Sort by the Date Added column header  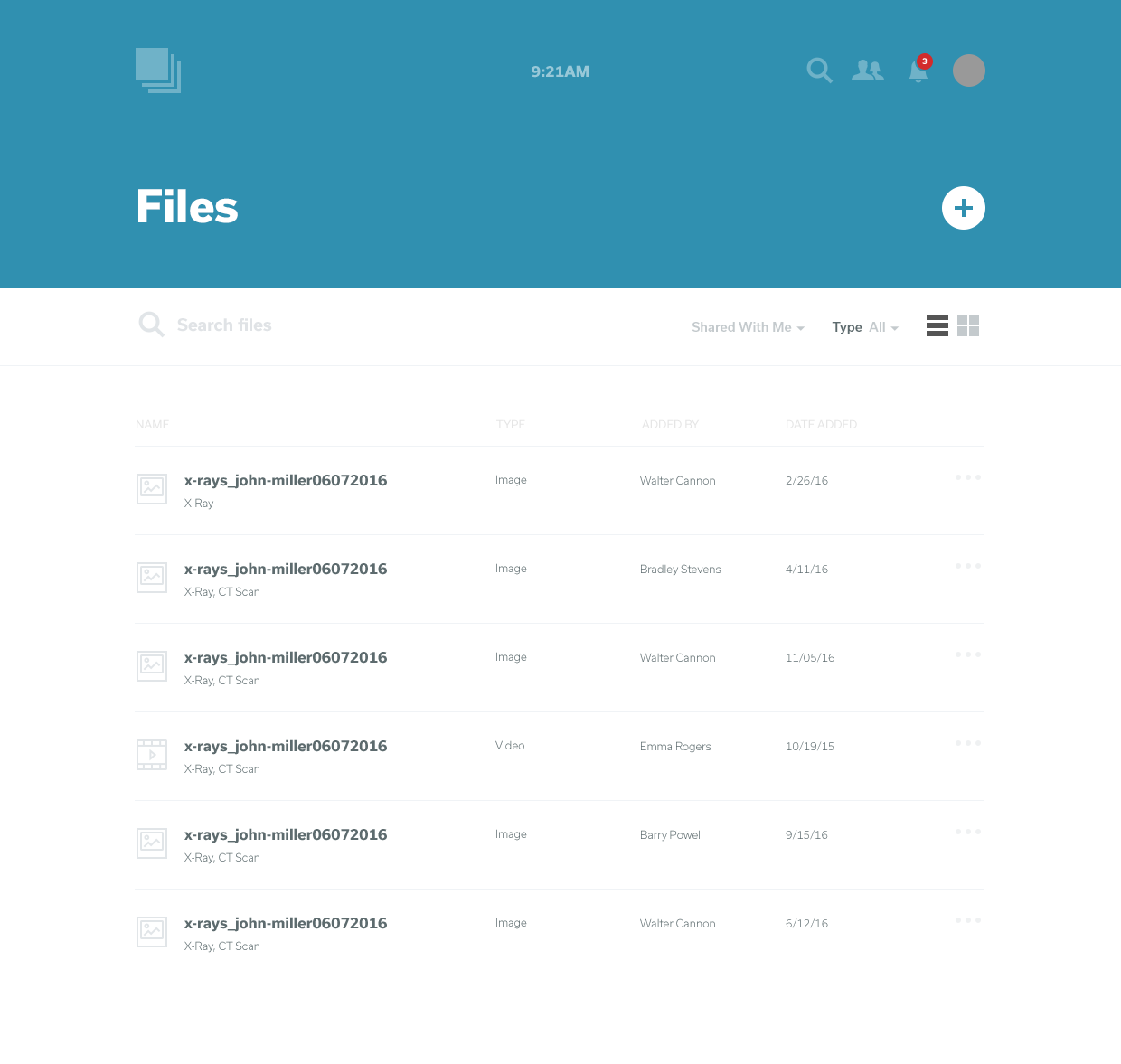(821, 425)
